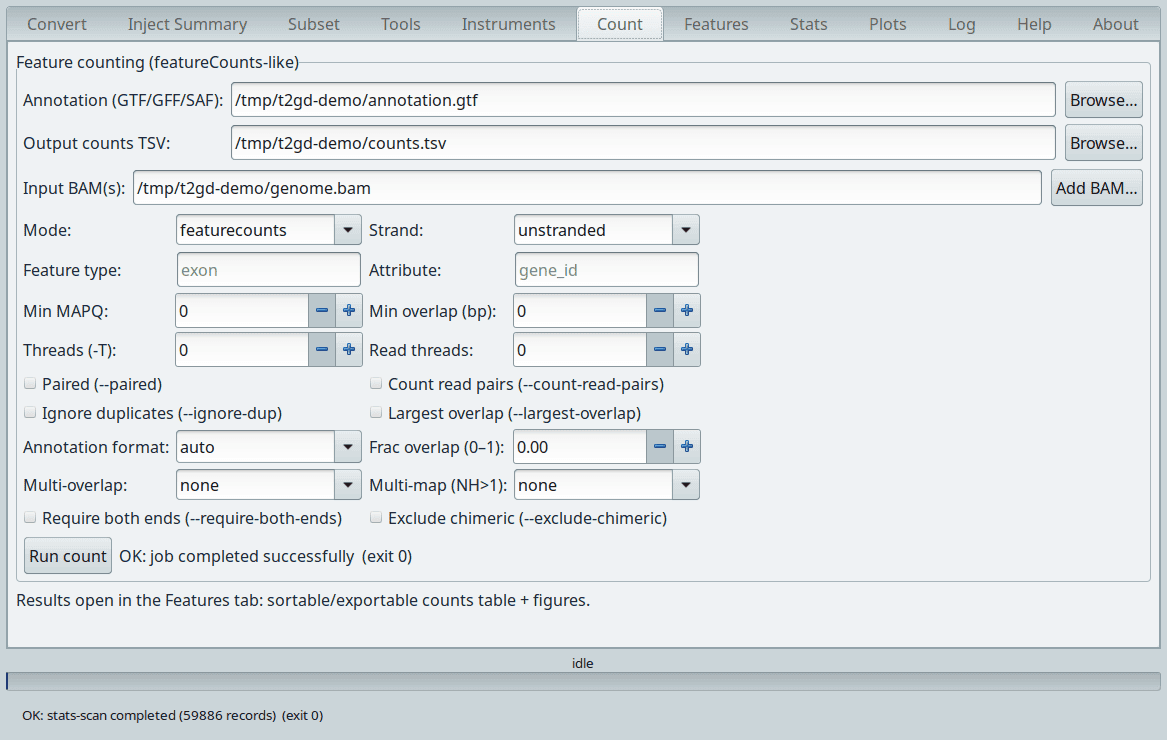
Task: Click the Min overlap (bp) value field
Action: click(x=580, y=310)
